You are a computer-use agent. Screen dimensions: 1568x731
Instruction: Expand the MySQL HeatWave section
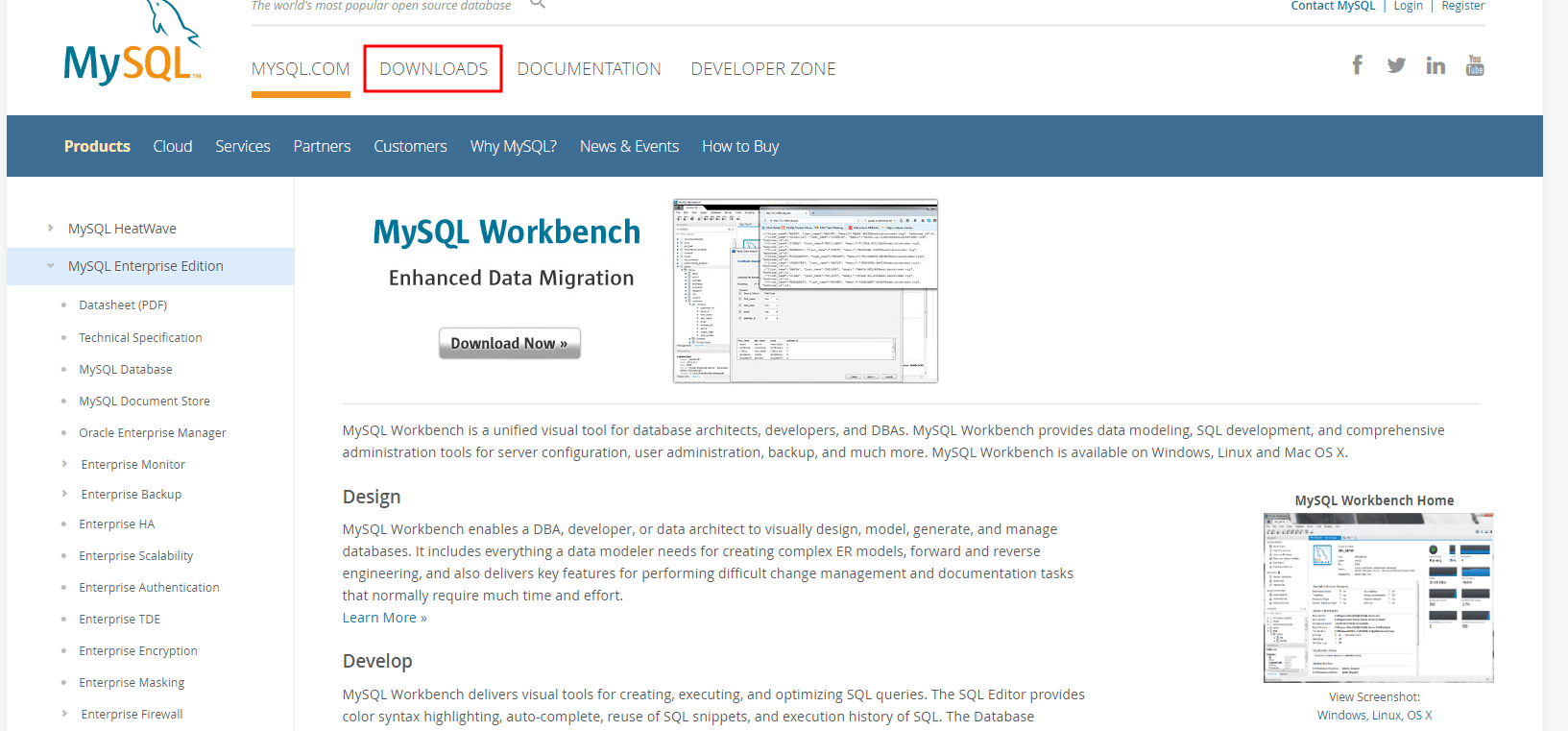pyautogui.click(x=51, y=229)
